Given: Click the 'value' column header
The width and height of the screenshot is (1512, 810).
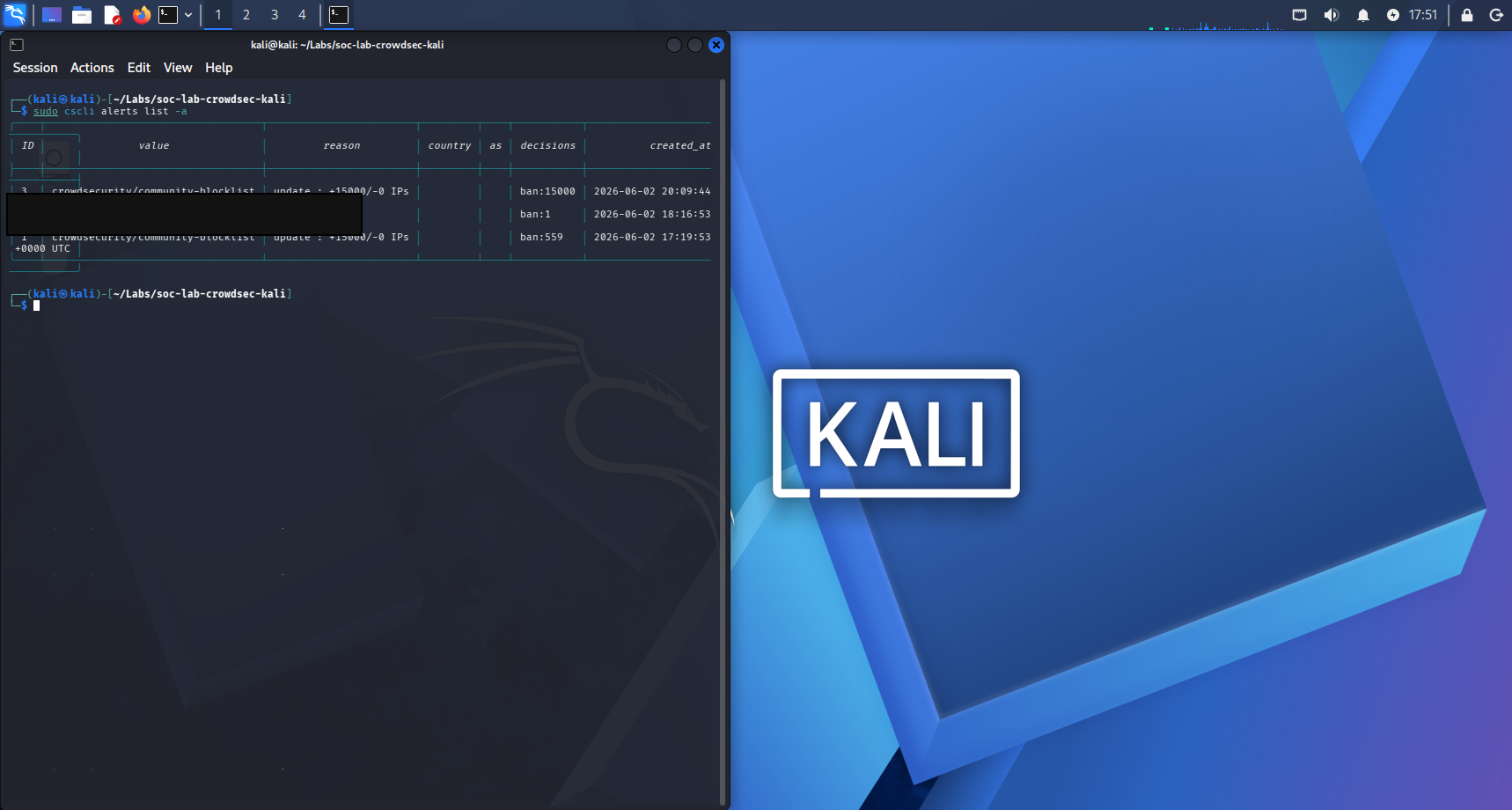Looking at the screenshot, I should 154,146.
